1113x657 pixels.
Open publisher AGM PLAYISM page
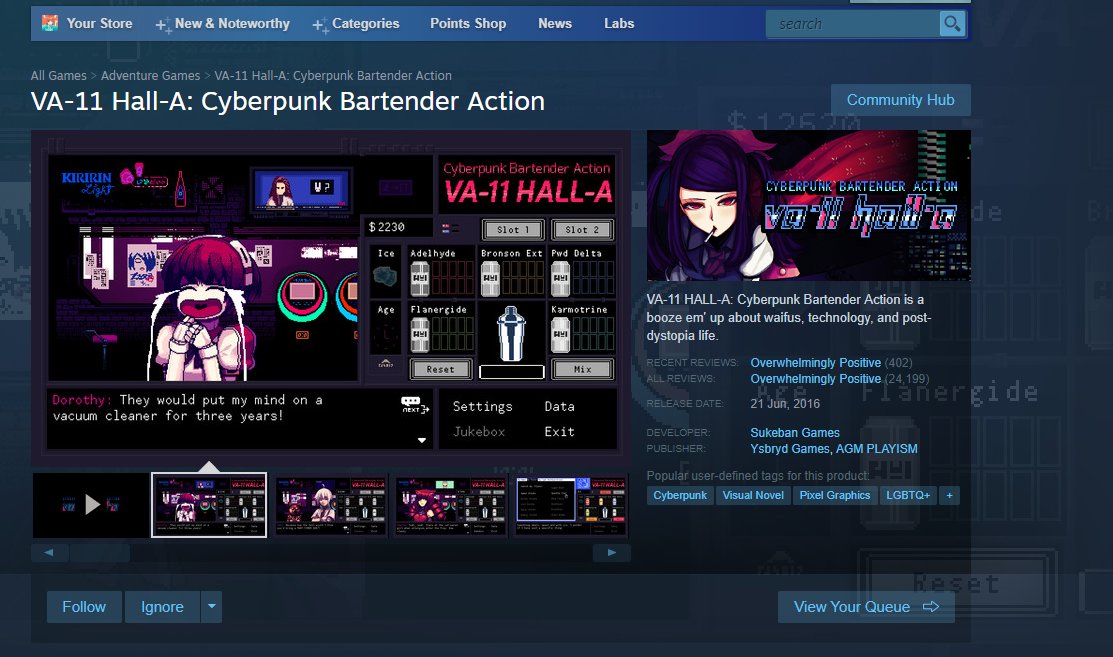tap(877, 449)
